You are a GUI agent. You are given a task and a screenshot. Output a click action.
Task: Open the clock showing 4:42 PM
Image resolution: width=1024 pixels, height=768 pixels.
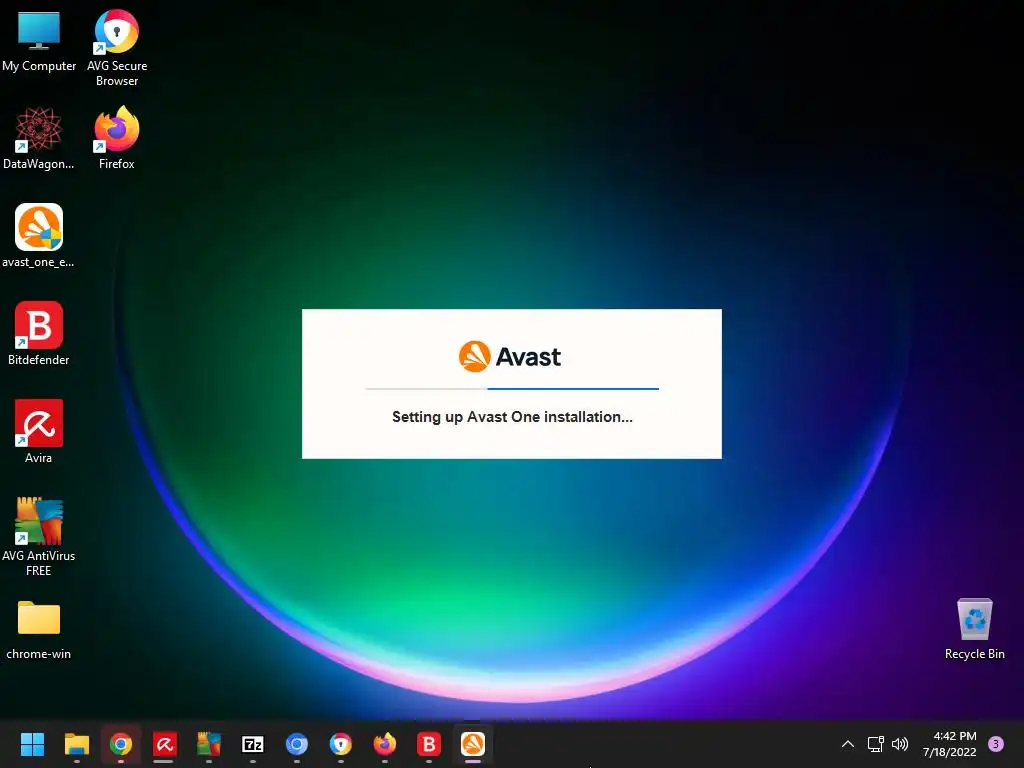(950, 744)
